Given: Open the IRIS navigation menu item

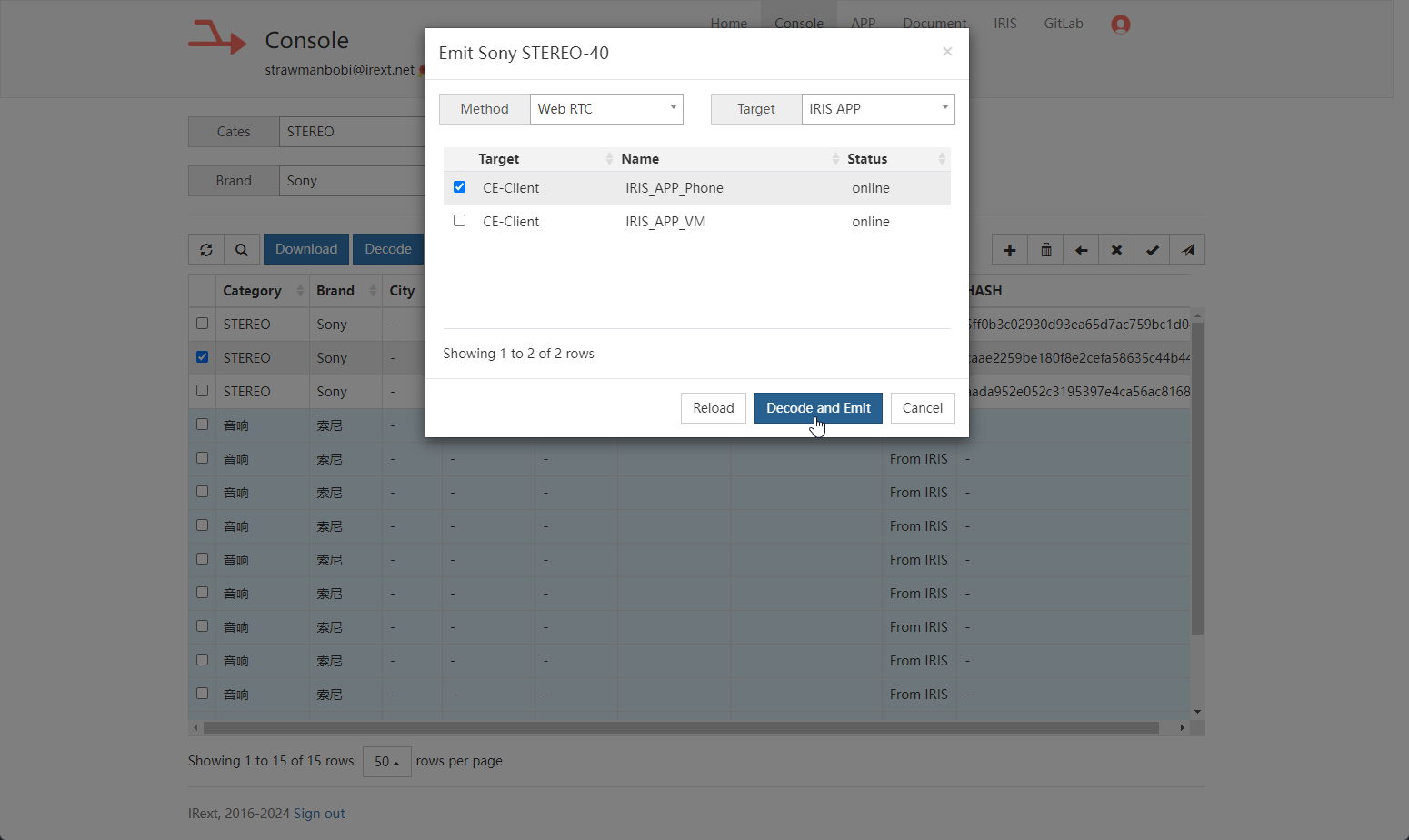Looking at the screenshot, I should pyautogui.click(x=1004, y=24).
